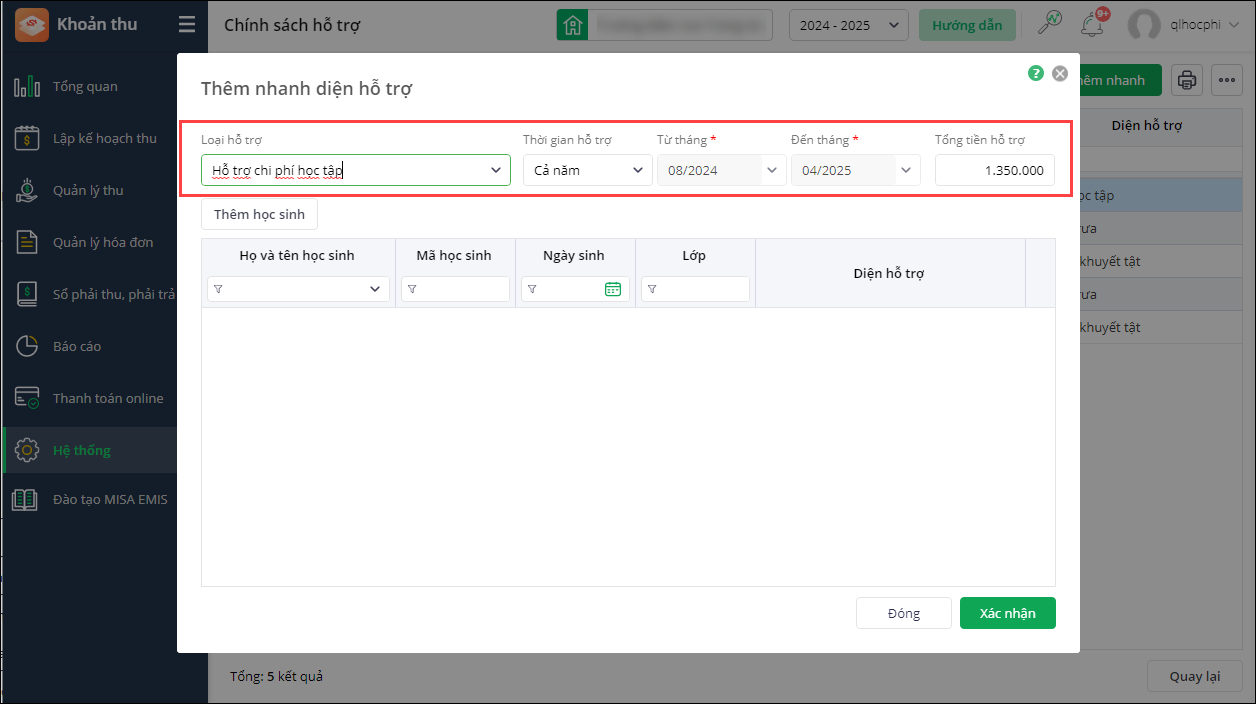Open the three-dots more options button
The image size is (1256, 704).
[1227, 80]
